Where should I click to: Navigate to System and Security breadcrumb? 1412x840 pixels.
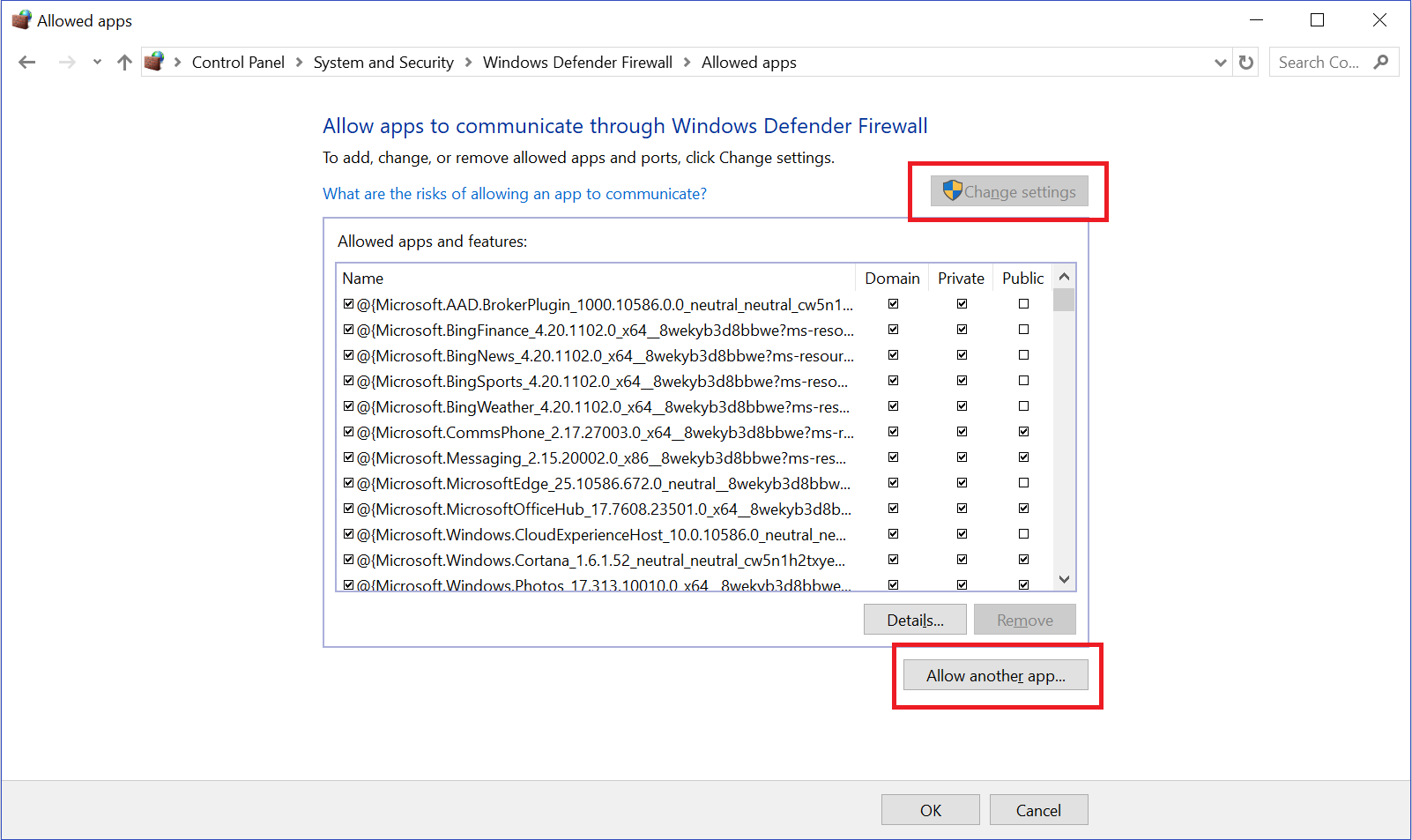pos(383,63)
